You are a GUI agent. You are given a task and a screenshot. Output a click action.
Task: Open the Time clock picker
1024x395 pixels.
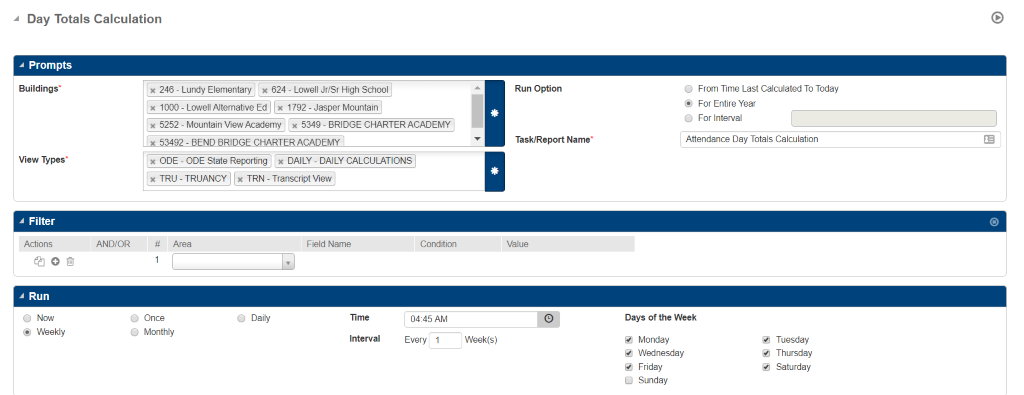click(x=549, y=319)
